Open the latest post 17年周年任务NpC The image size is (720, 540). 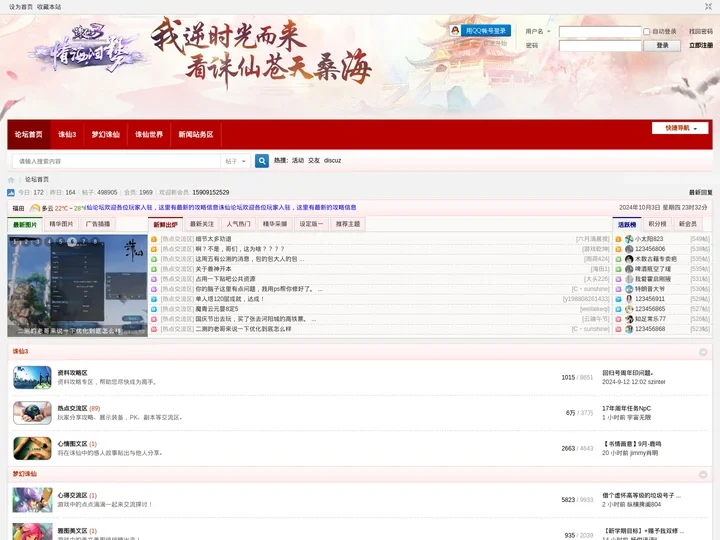point(626,408)
